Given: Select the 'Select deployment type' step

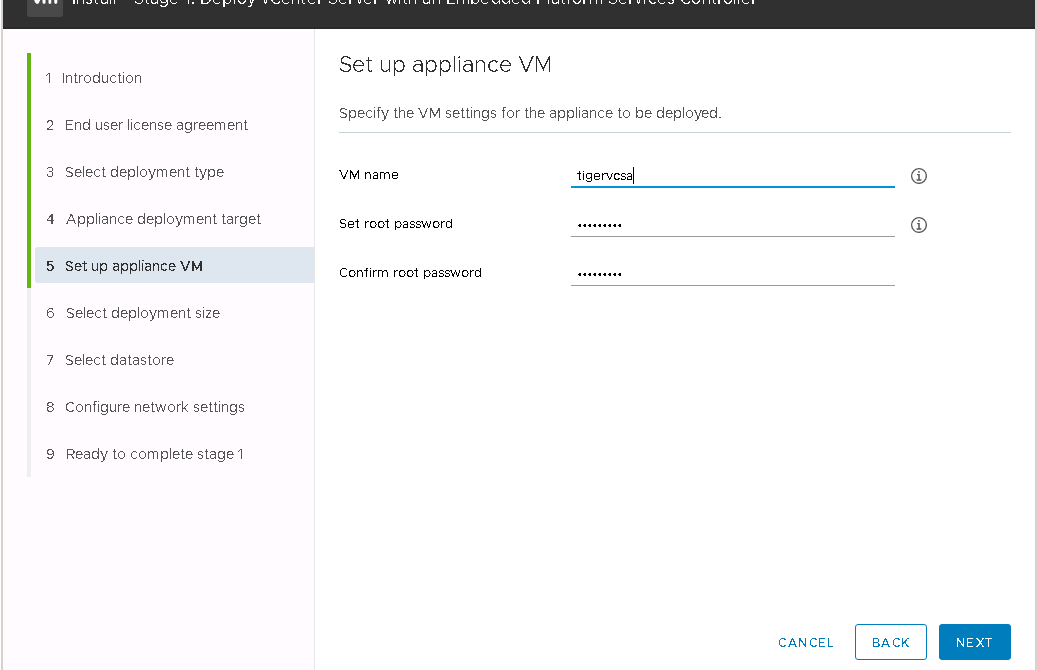Looking at the screenshot, I should coord(144,172).
